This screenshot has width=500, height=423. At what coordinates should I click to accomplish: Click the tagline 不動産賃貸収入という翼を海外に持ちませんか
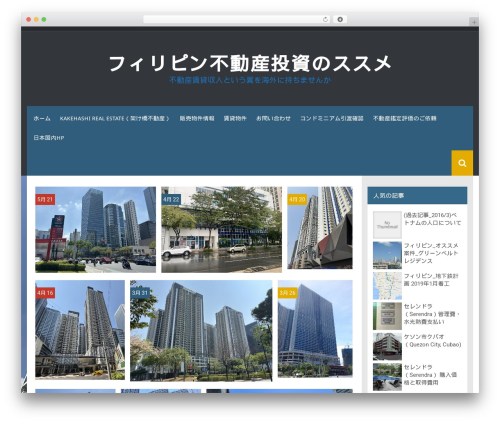(x=250, y=80)
